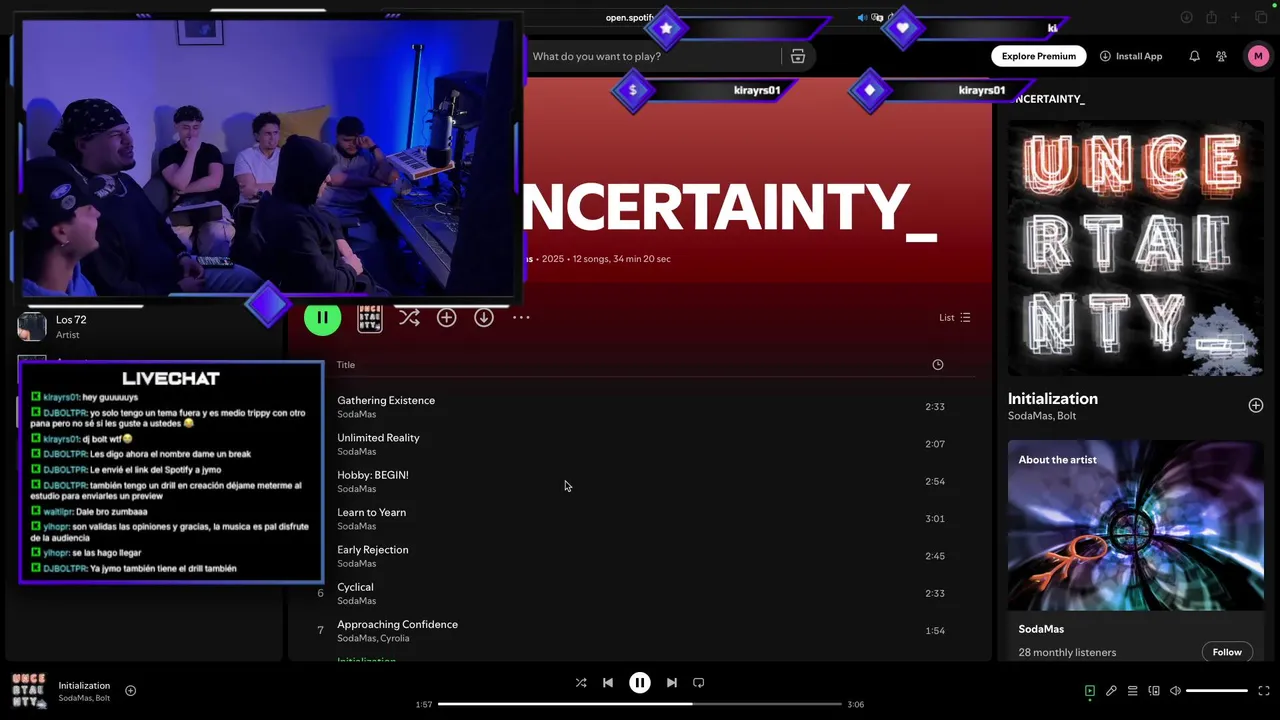Image resolution: width=1280 pixels, height=720 pixels.
Task: Open the play queue
Action: 1133,691
